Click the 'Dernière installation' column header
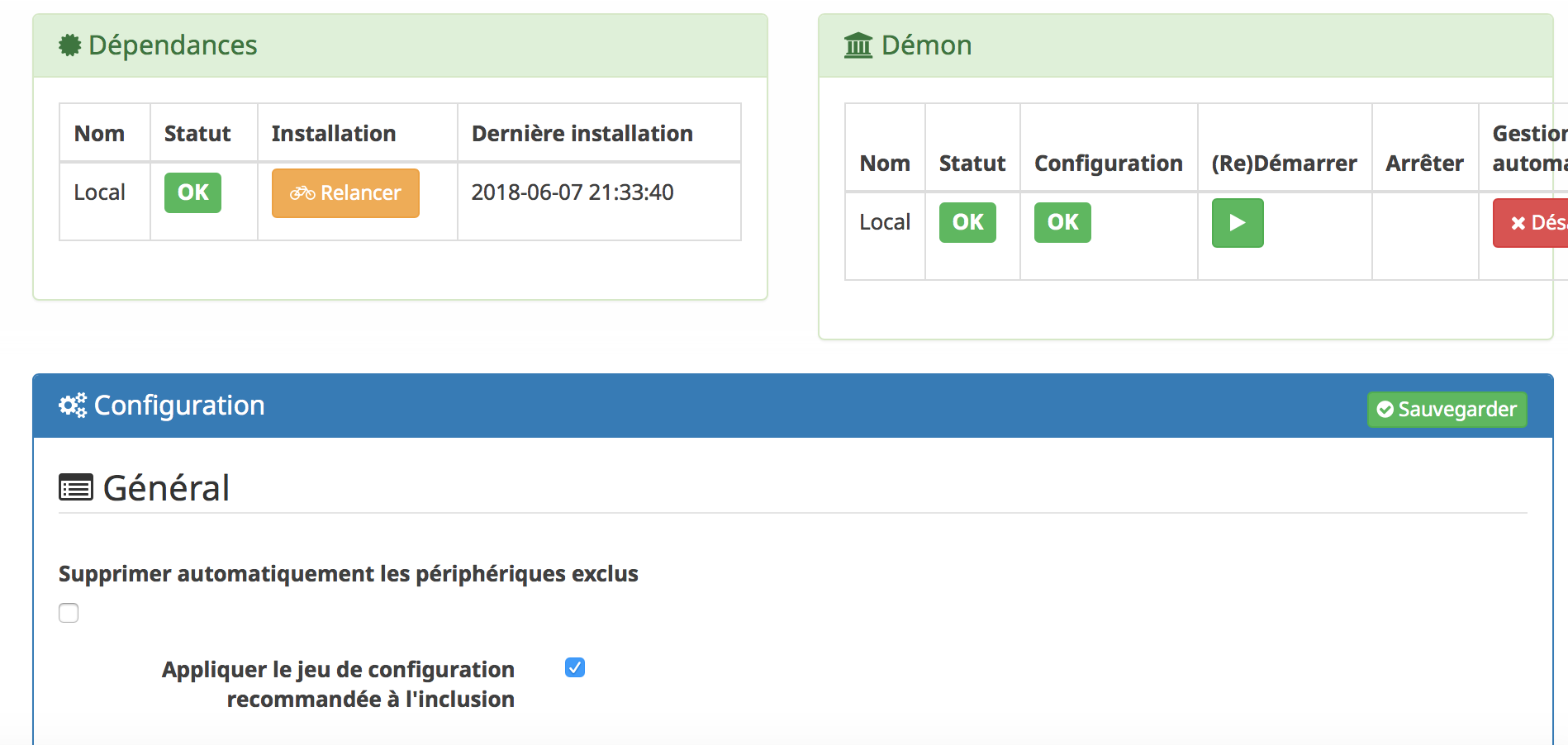Image resolution: width=1568 pixels, height=745 pixels. 582,134
